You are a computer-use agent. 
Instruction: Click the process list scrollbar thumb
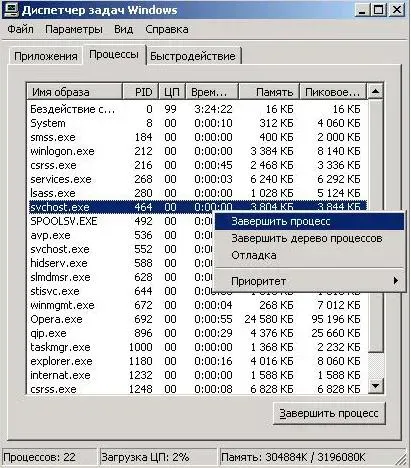click(375, 225)
